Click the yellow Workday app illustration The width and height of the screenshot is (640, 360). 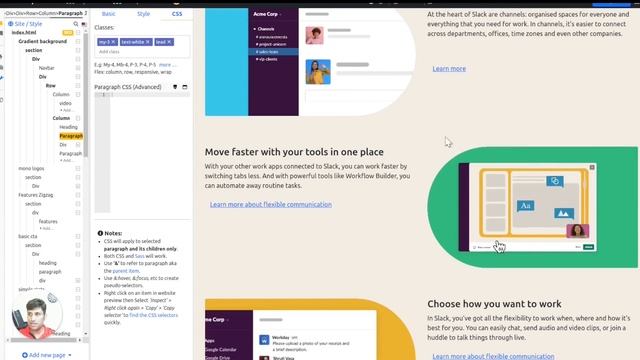(x=310, y=329)
